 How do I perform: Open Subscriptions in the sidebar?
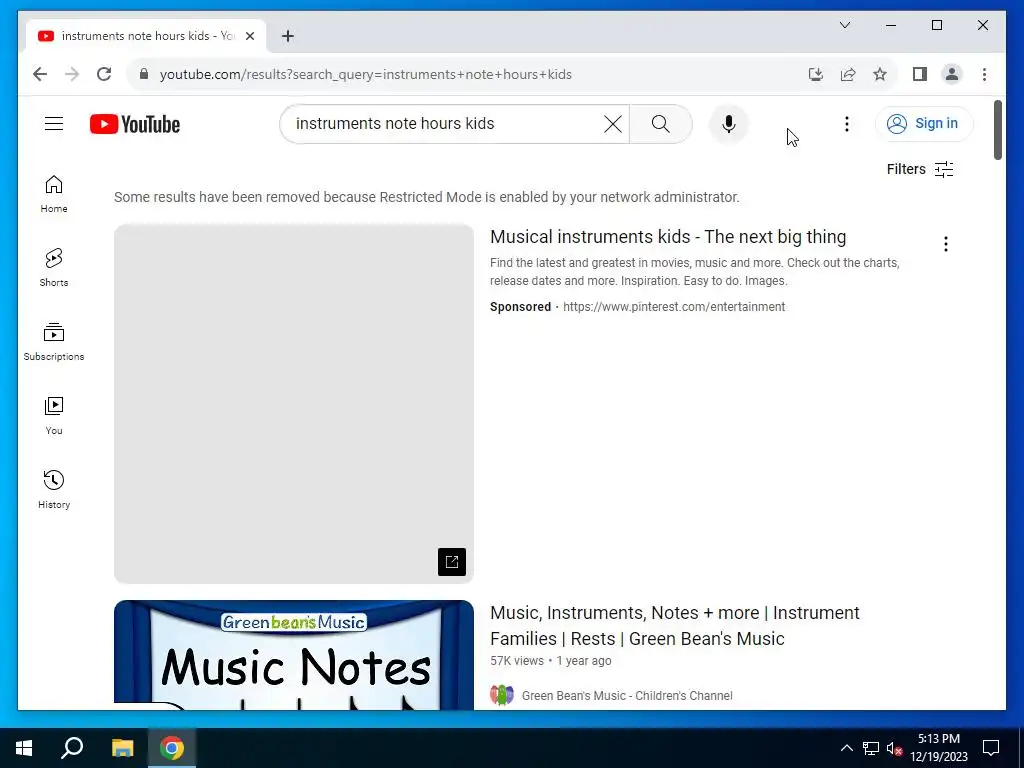(54, 342)
